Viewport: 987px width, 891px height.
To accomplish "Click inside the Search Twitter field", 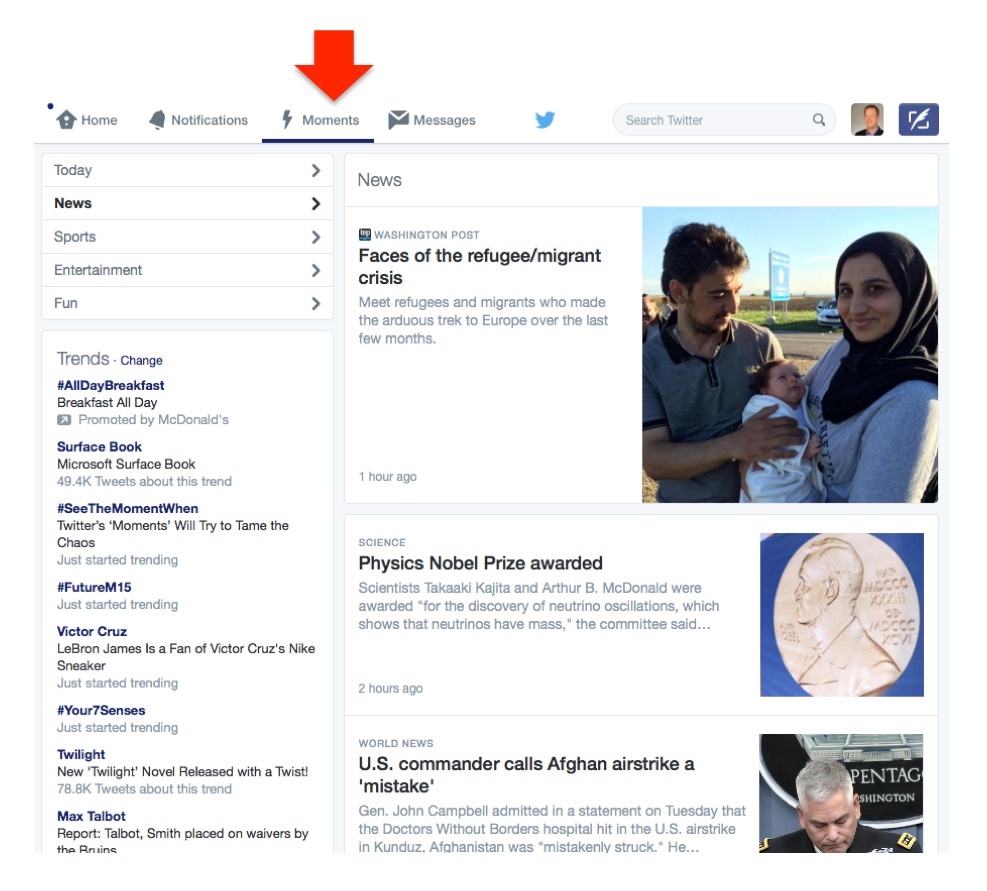I will point(710,120).
